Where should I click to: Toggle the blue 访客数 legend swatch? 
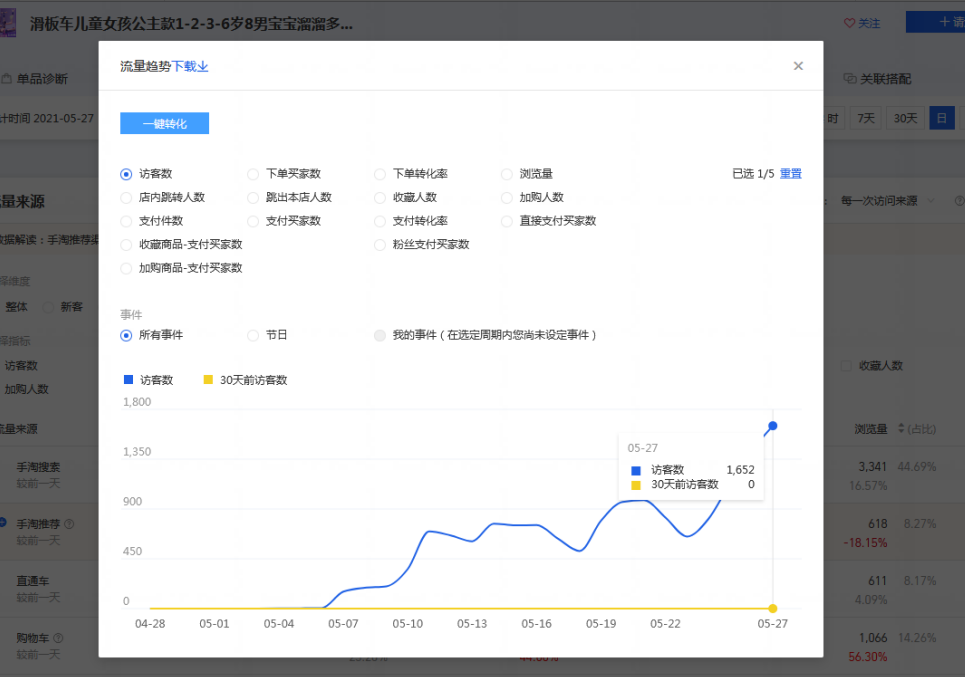click(x=129, y=380)
